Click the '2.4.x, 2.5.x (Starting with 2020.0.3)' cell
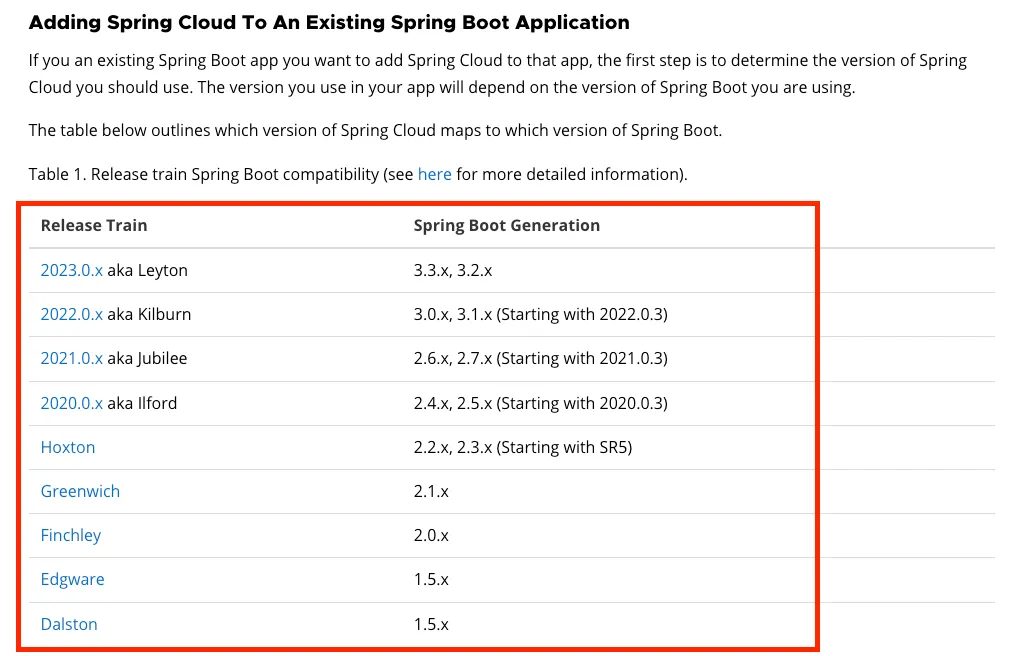The height and width of the screenshot is (656, 1019). click(541, 403)
